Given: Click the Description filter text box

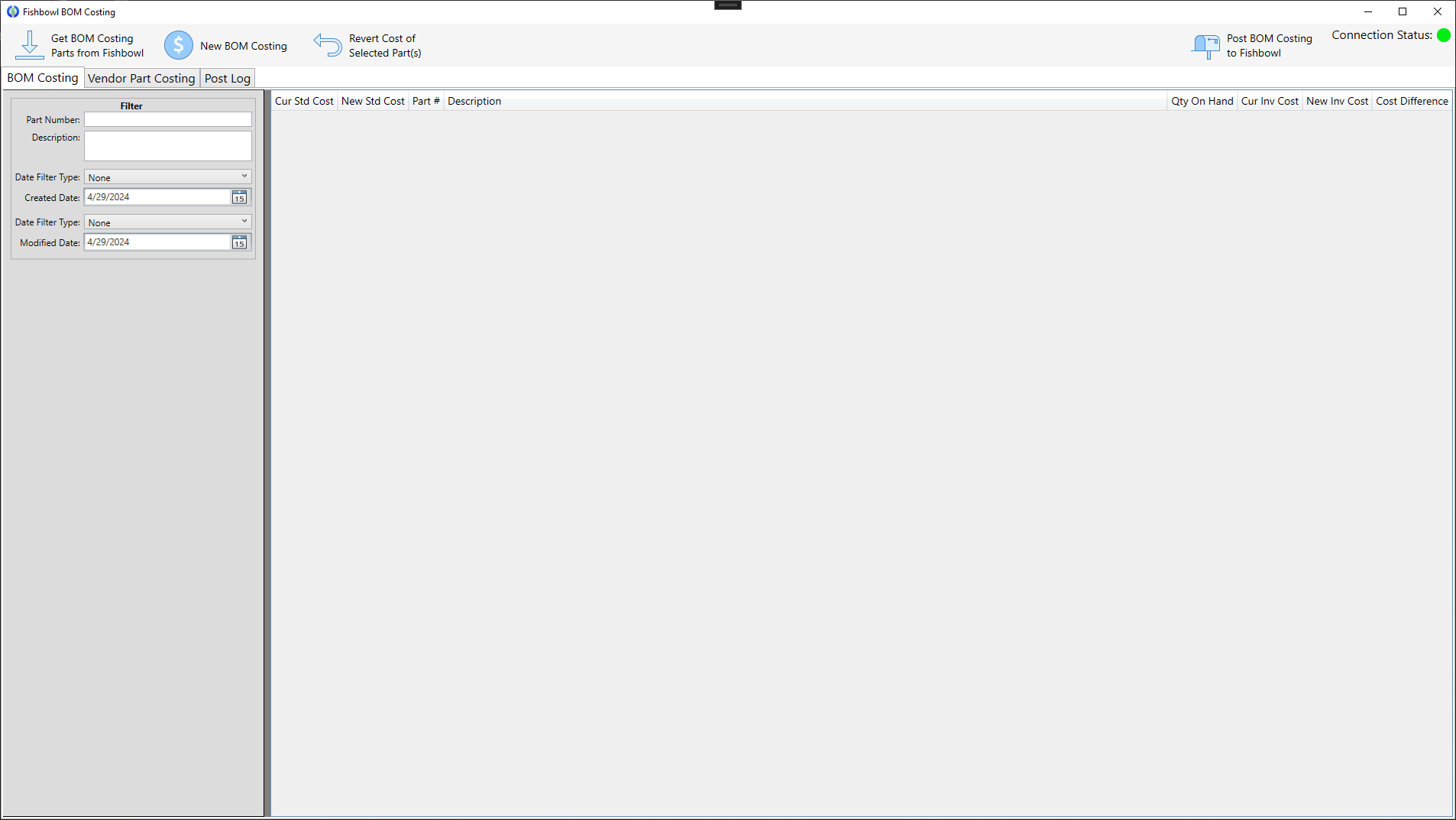Looking at the screenshot, I should coord(167,145).
